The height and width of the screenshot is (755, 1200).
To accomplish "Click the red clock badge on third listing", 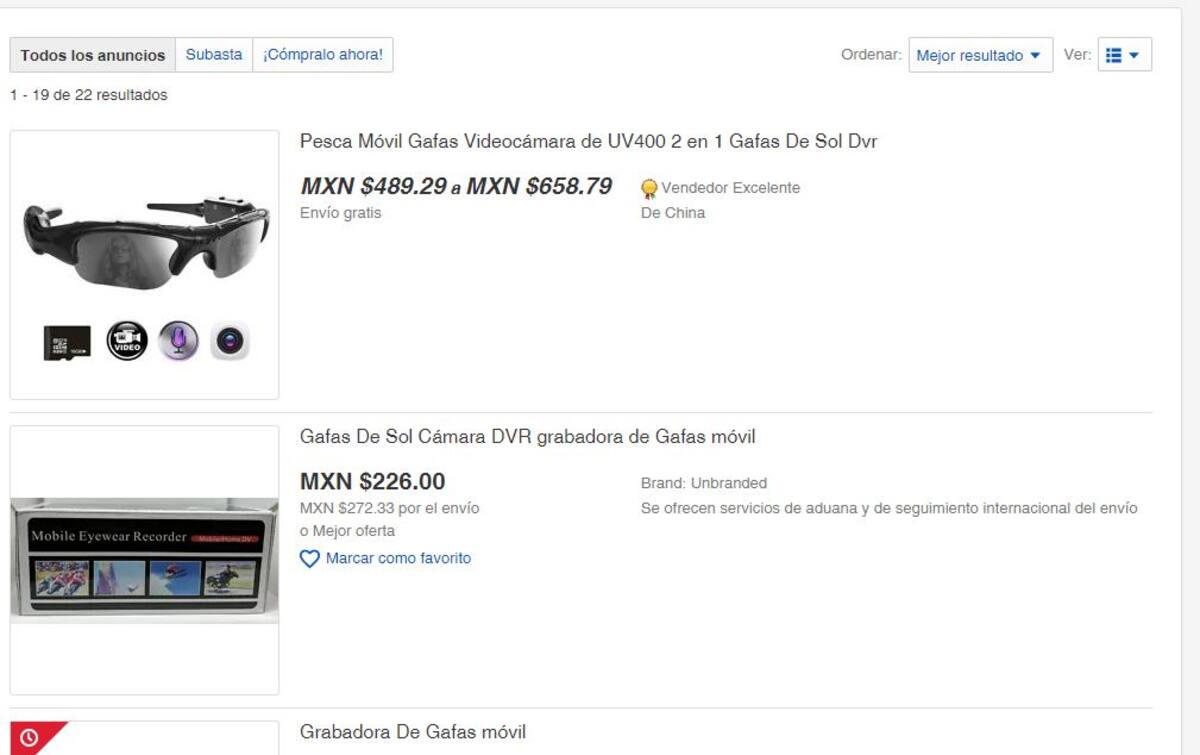I will tap(30, 738).
